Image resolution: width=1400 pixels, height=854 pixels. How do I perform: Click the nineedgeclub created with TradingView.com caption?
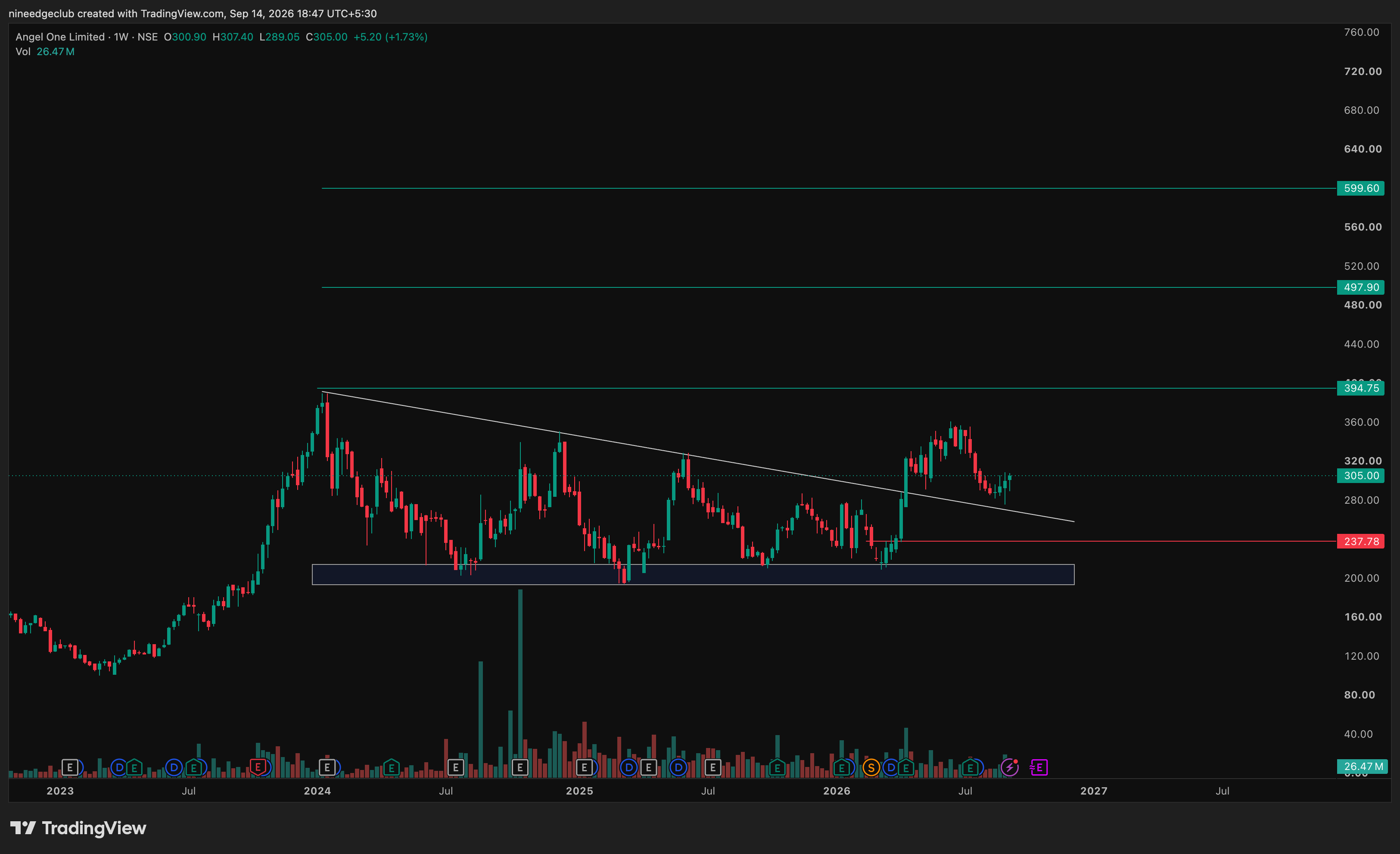pyautogui.click(x=193, y=13)
